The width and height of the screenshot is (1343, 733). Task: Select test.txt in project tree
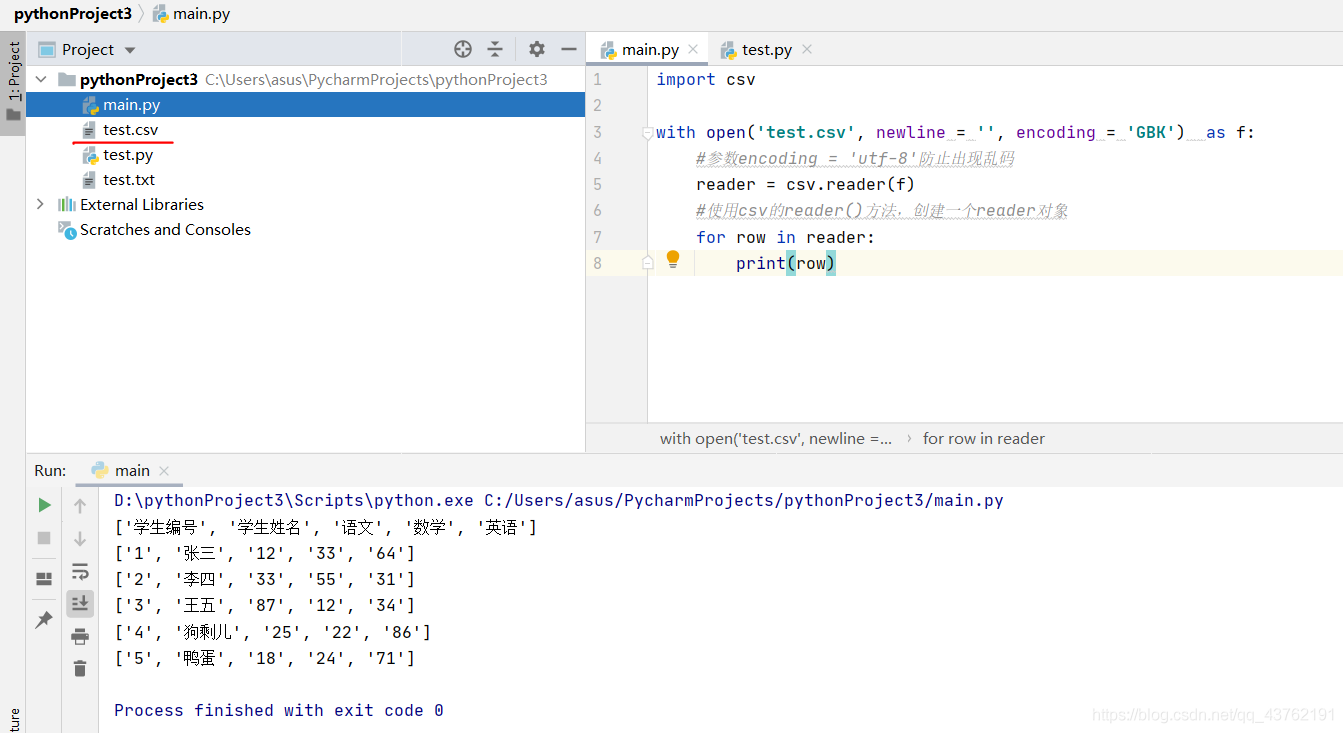point(129,180)
